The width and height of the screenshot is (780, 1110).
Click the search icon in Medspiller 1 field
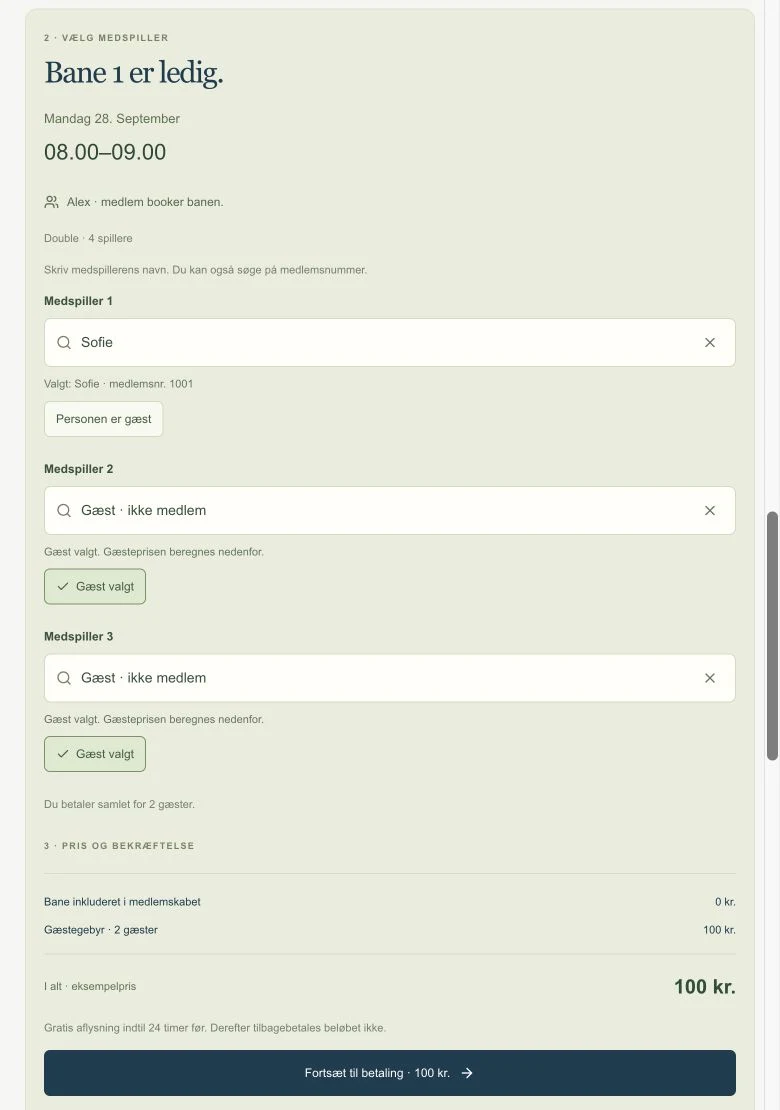tap(64, 343)
